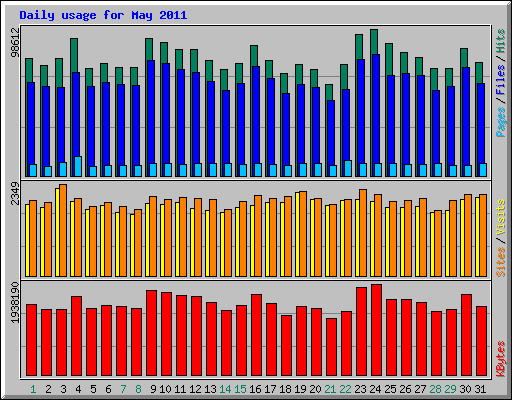Click day label 25 on the axis

pos(390,389)
